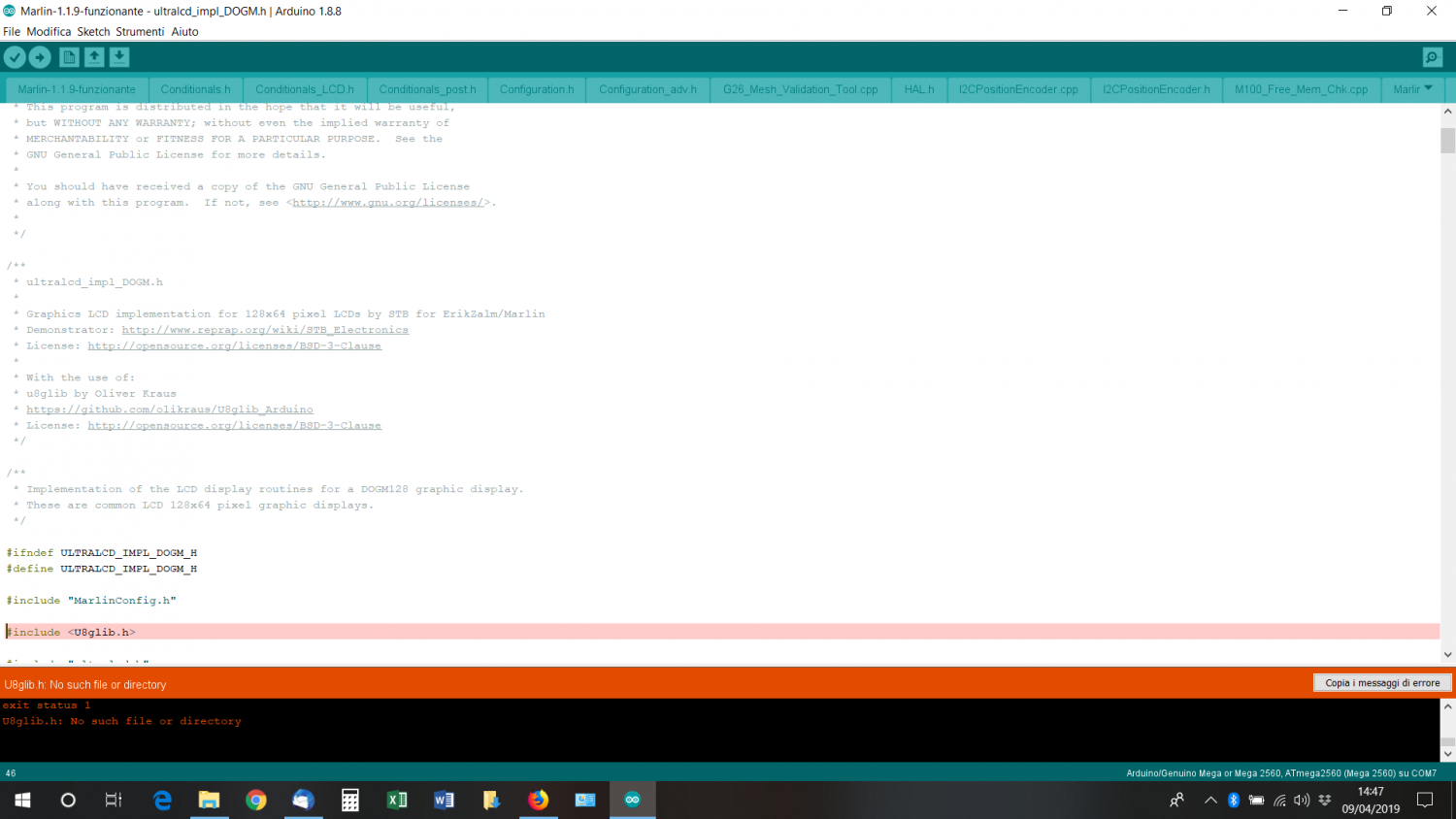Image resolution: width=1456 pixels, height=819 pixels.
Task: Open Word from taskbar
Action: click(x=444, y=800)
